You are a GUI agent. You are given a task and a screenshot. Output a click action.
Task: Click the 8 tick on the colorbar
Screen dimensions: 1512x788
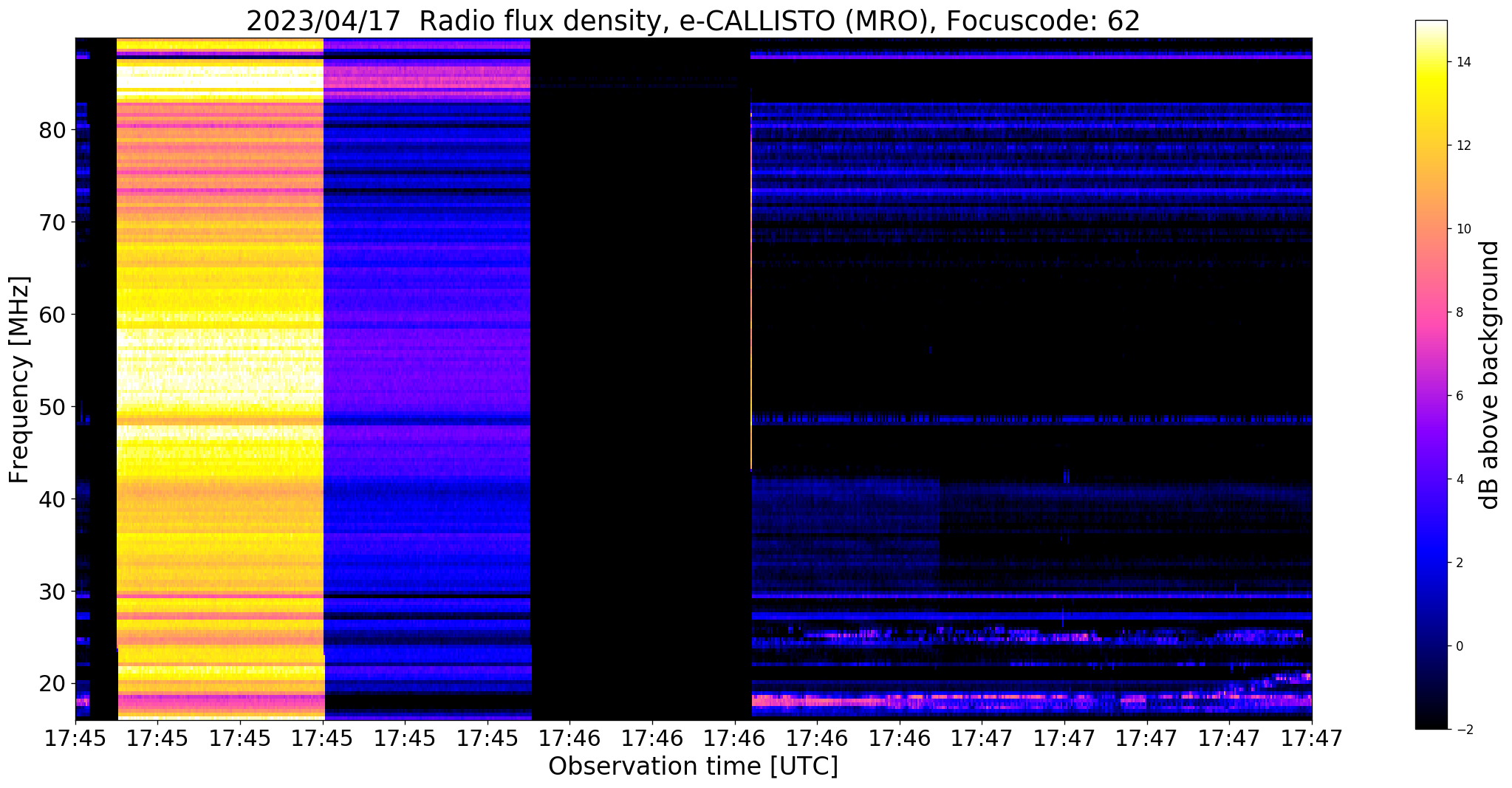1459,312
